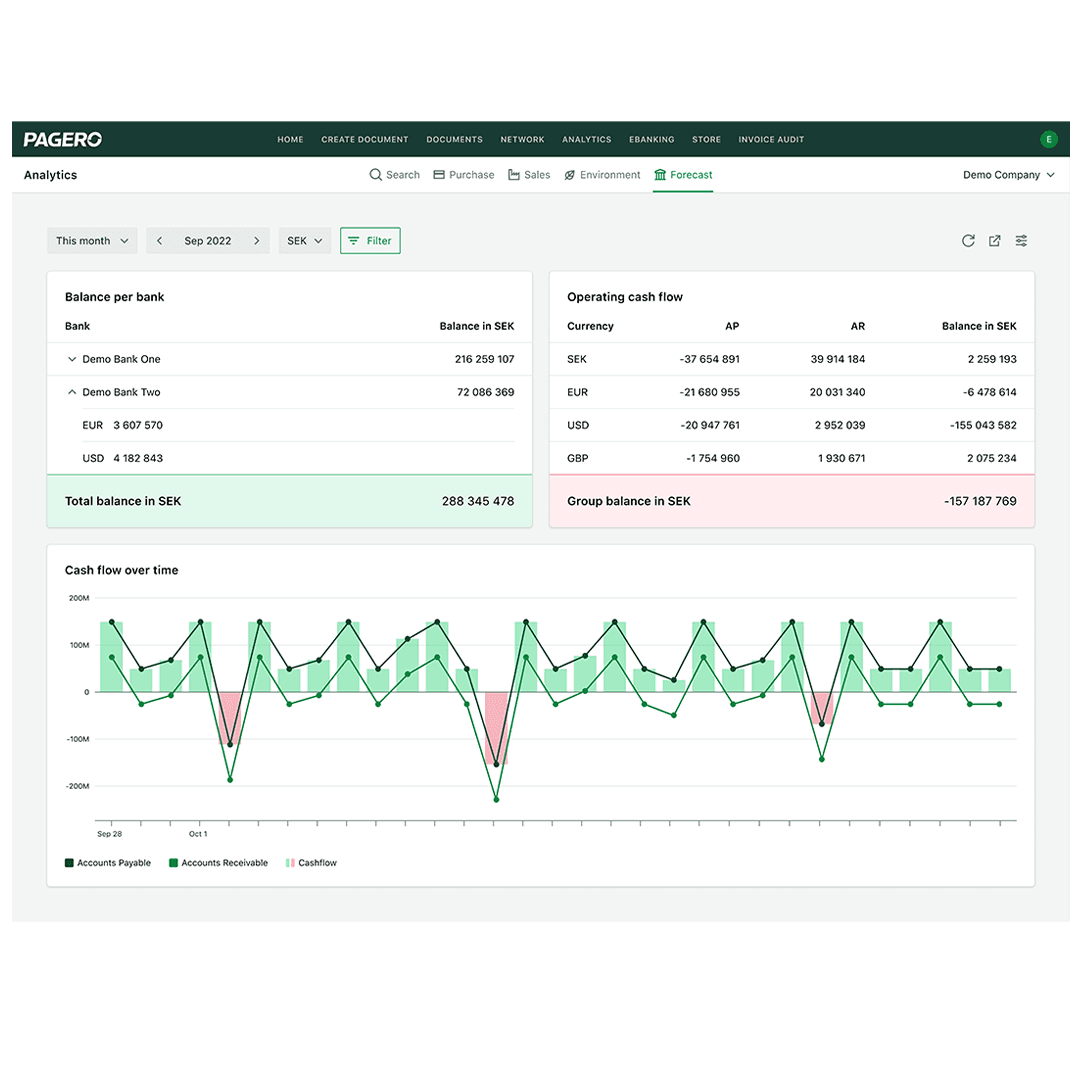The image size is (1080, 1080).
Task: Open the SEK currency dropdown
Action: [x=304, y=240]
